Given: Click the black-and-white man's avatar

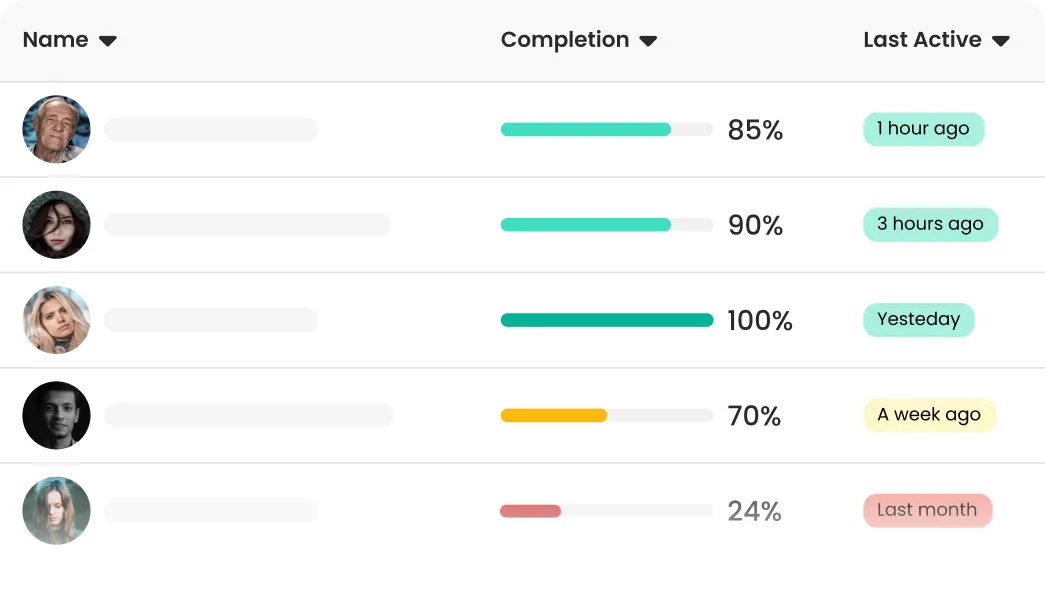Looking at the screenshot, I should [57, 415].
